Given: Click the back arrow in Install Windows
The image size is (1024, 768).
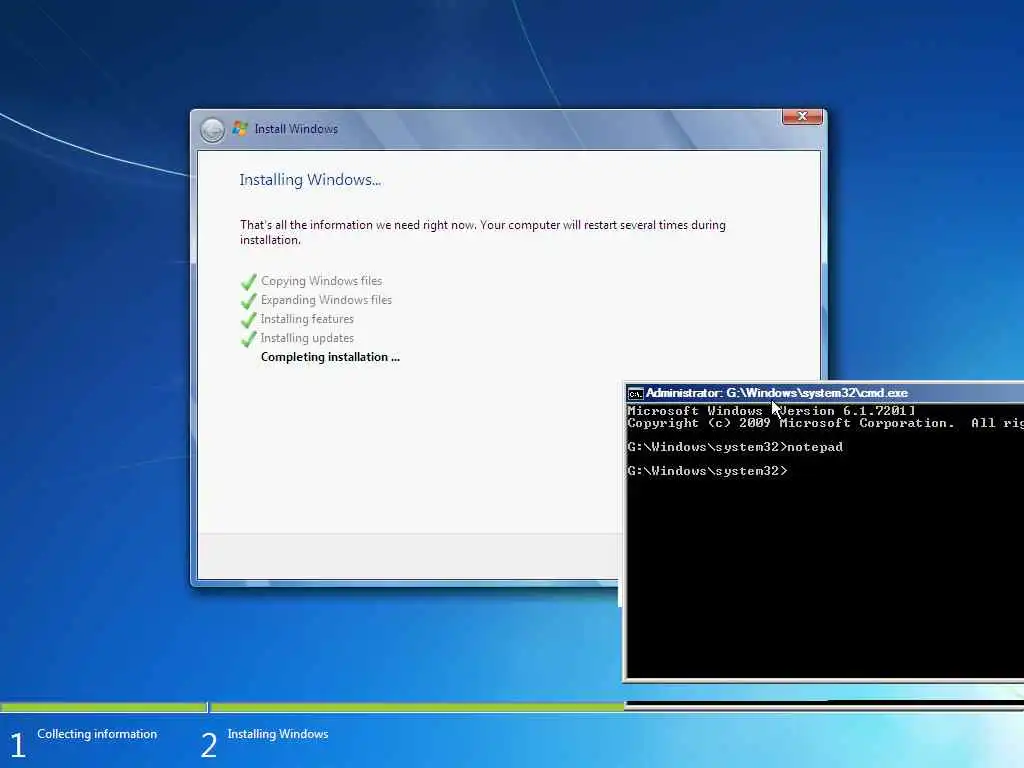Looking at the screenshot, I should click(x=212, y=130).
